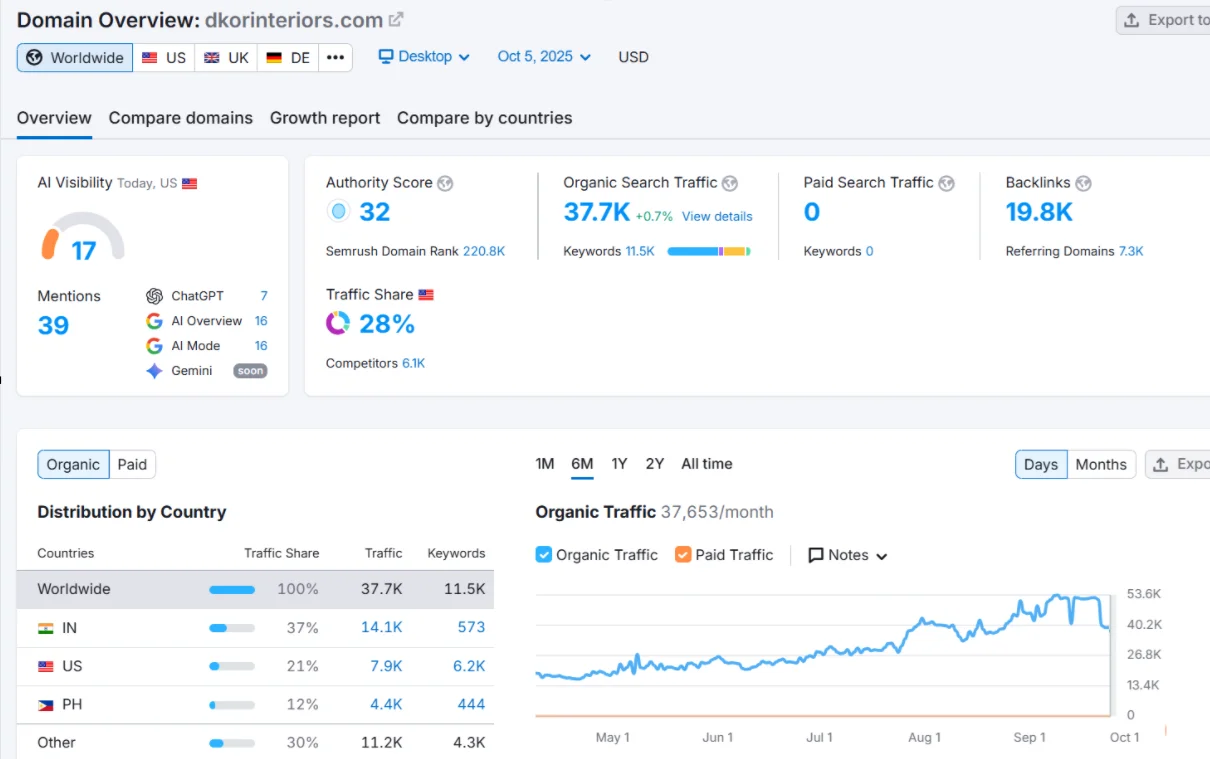Click India traffic share progress bar
Viewport: 1210px width, 759px height.
(x=232, y=628)
